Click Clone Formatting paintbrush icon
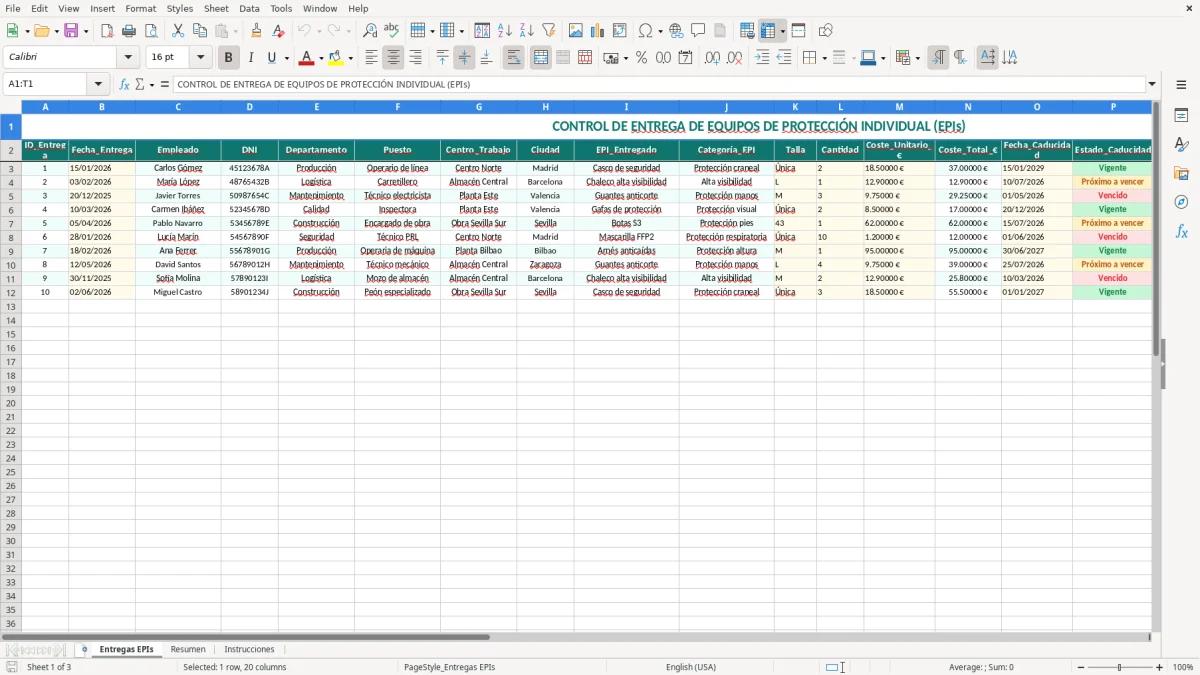The height and width of the screenshot is (675, 1200). pos(256,31)
